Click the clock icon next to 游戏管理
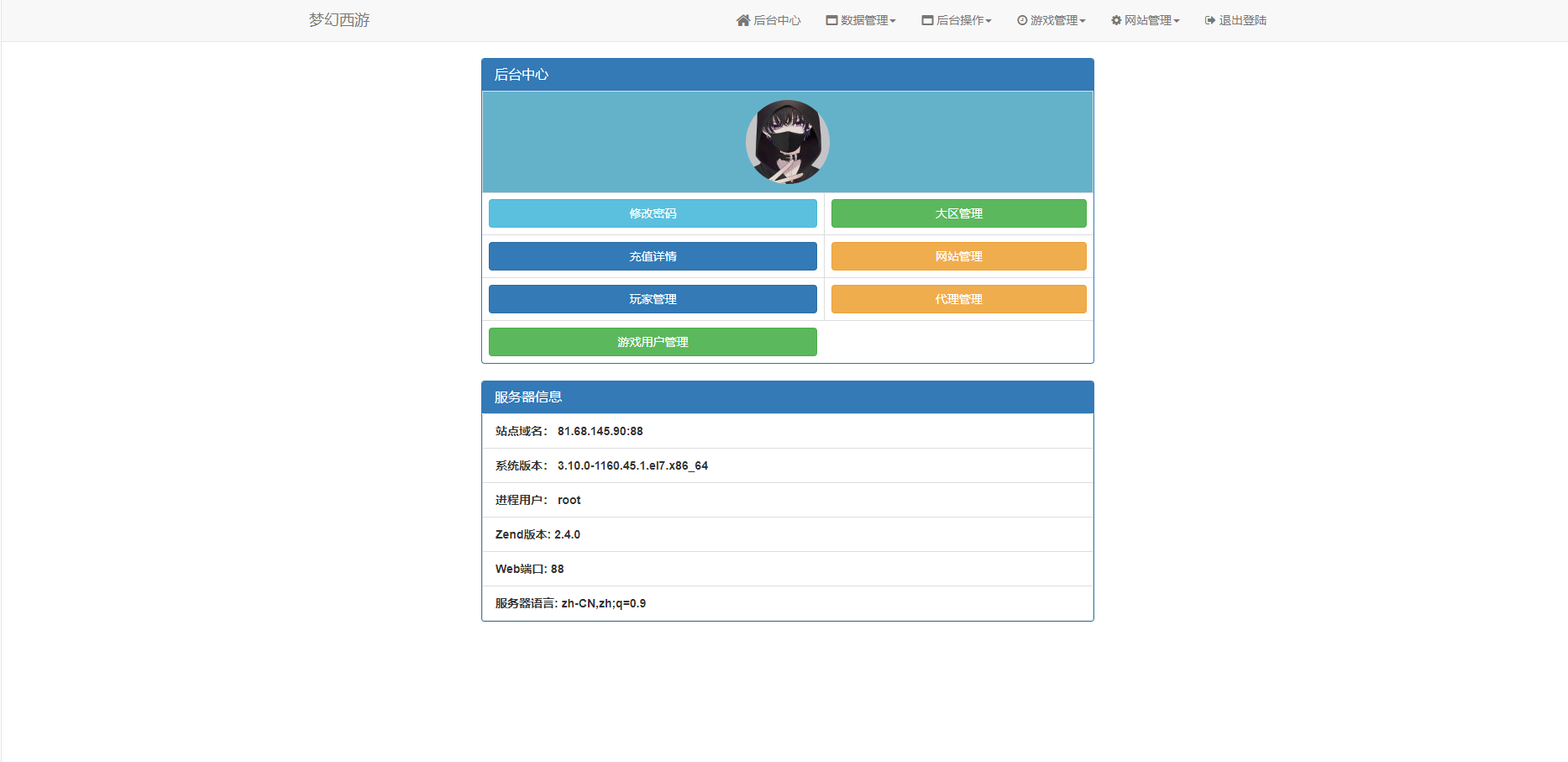Image resolution: width=1568 pixels, height=762 pixels. pos(1022,20)
